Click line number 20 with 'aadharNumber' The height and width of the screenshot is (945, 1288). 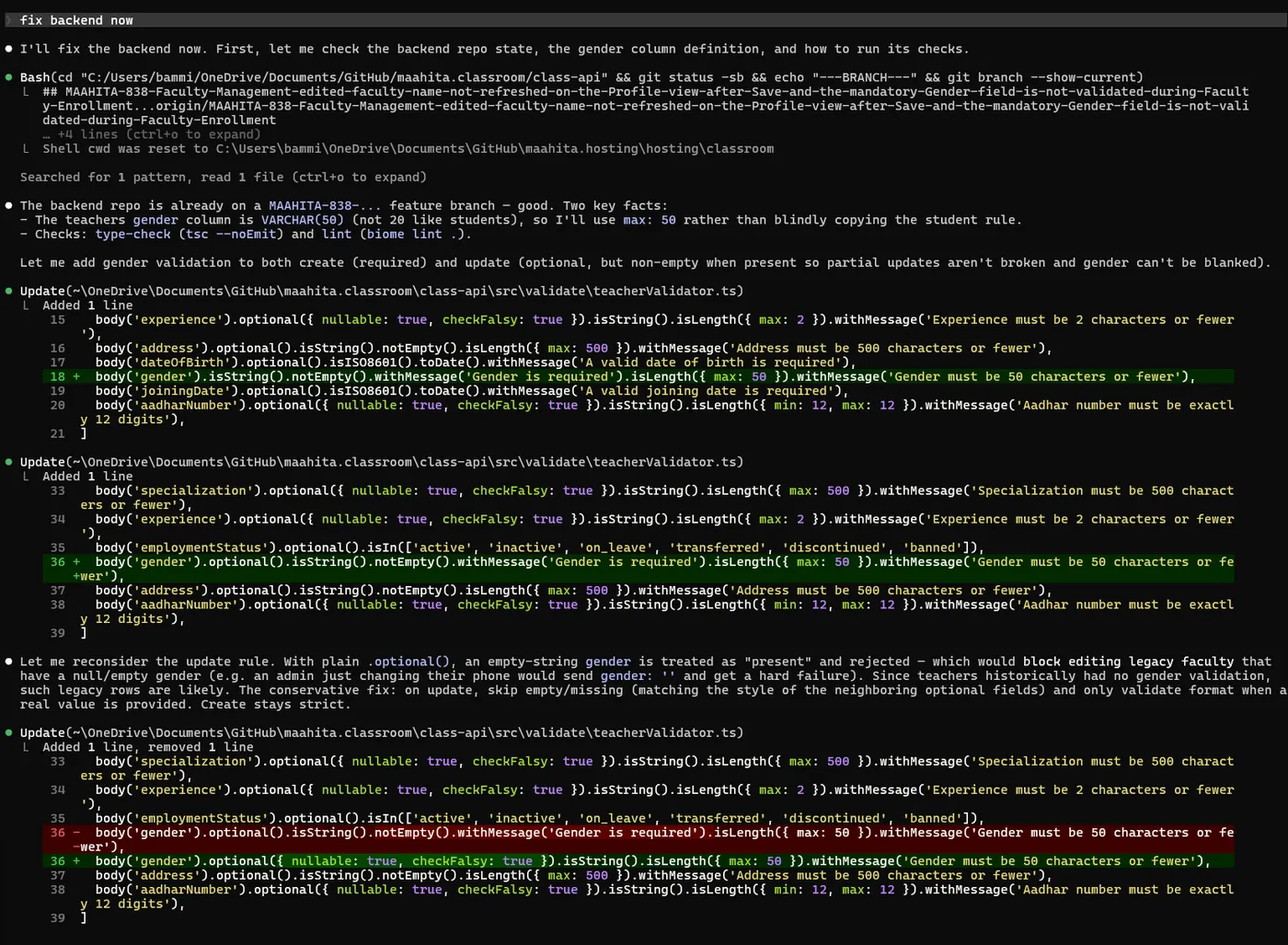(58, 405)
